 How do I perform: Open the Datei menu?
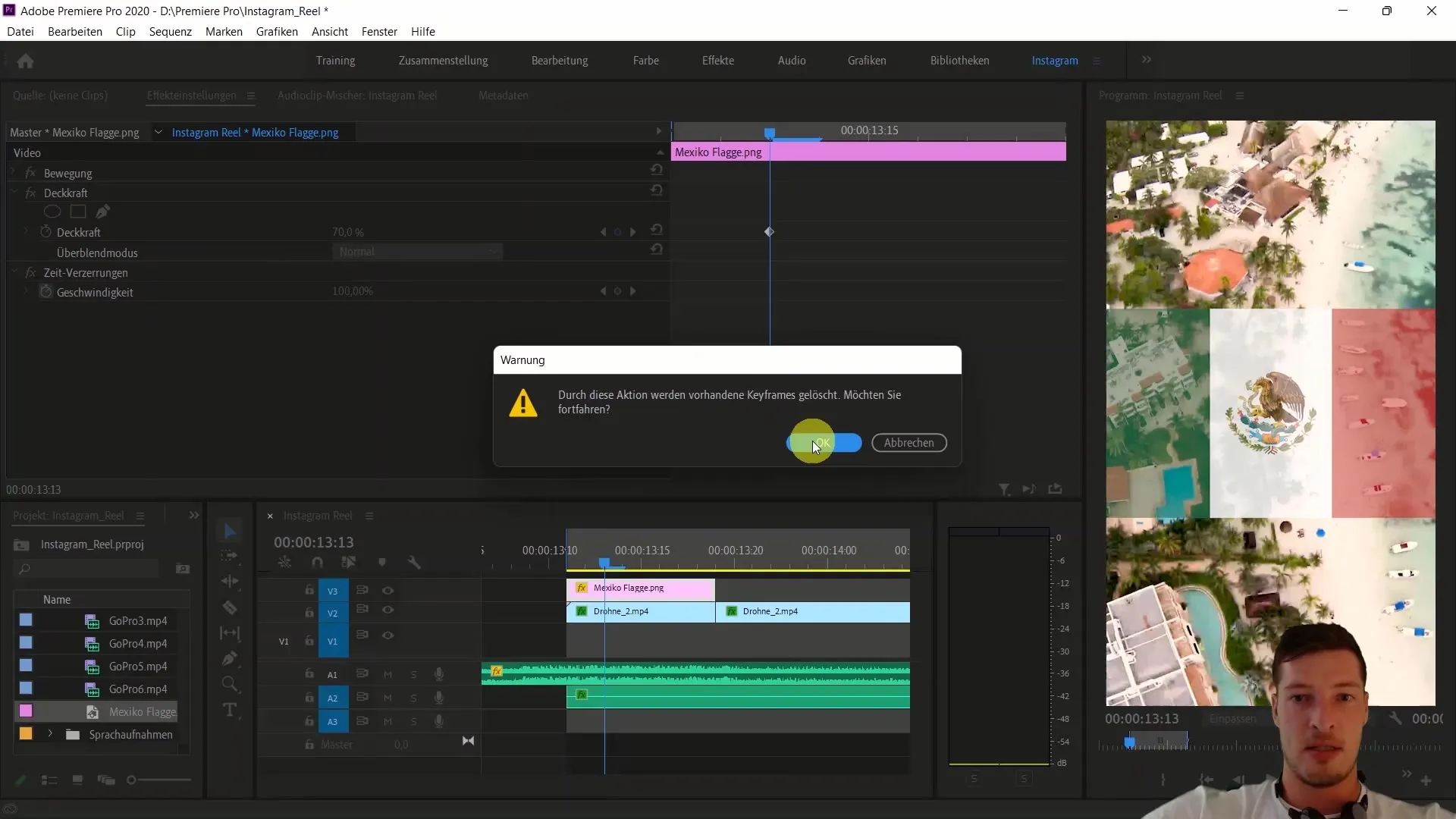click(20, 32)
